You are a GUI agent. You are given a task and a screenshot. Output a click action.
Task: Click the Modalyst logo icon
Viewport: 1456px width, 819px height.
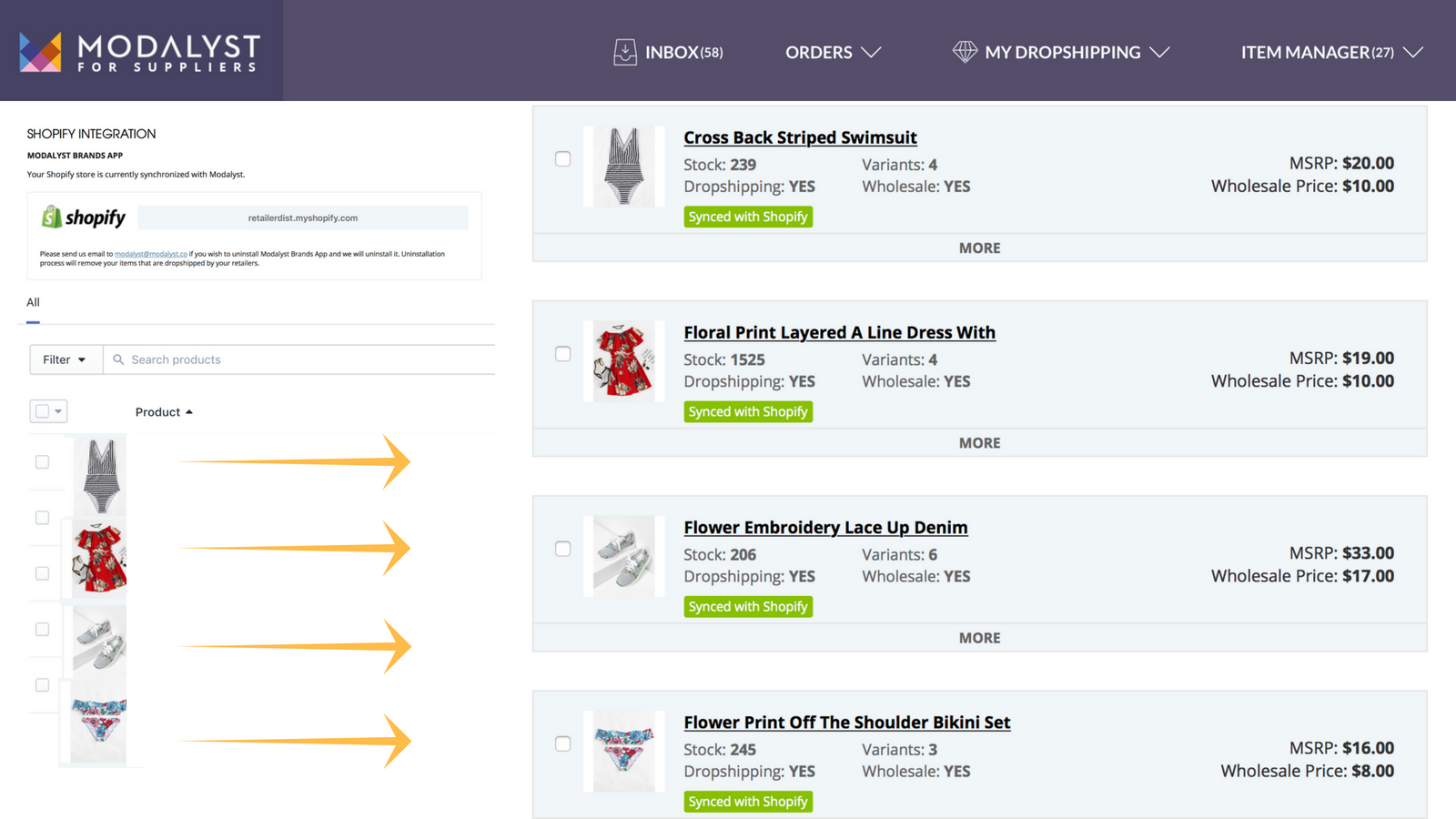pyautogui.click(x=40, y=50)
